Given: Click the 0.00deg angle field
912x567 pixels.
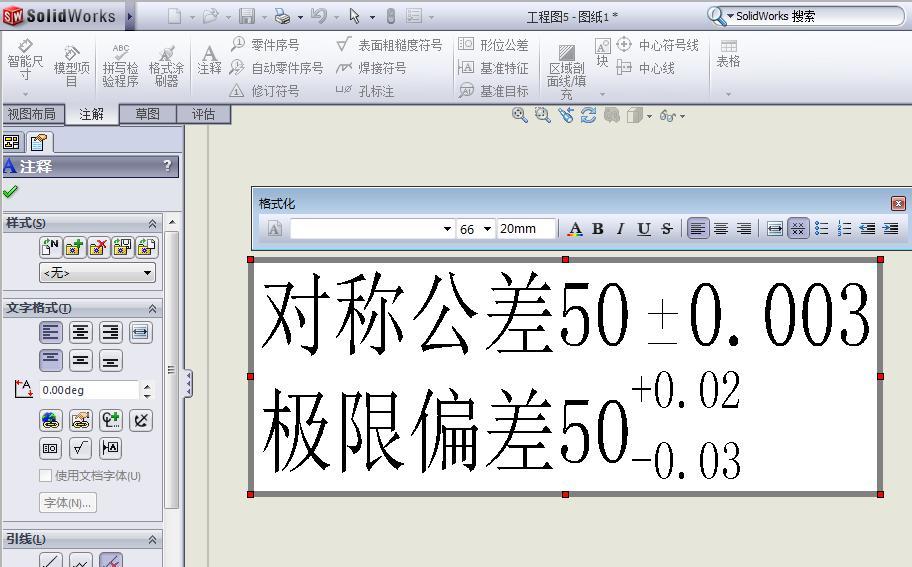Looking at the screenshot, I should click(x=90, y=390).
